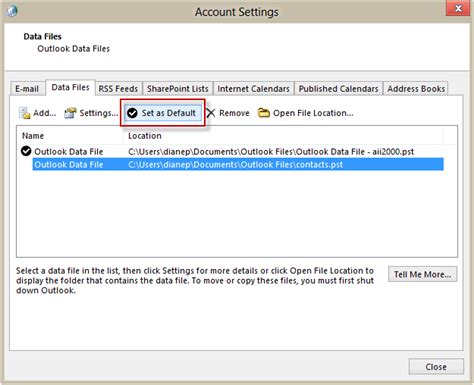Remove the selected data file

[228, 113]
